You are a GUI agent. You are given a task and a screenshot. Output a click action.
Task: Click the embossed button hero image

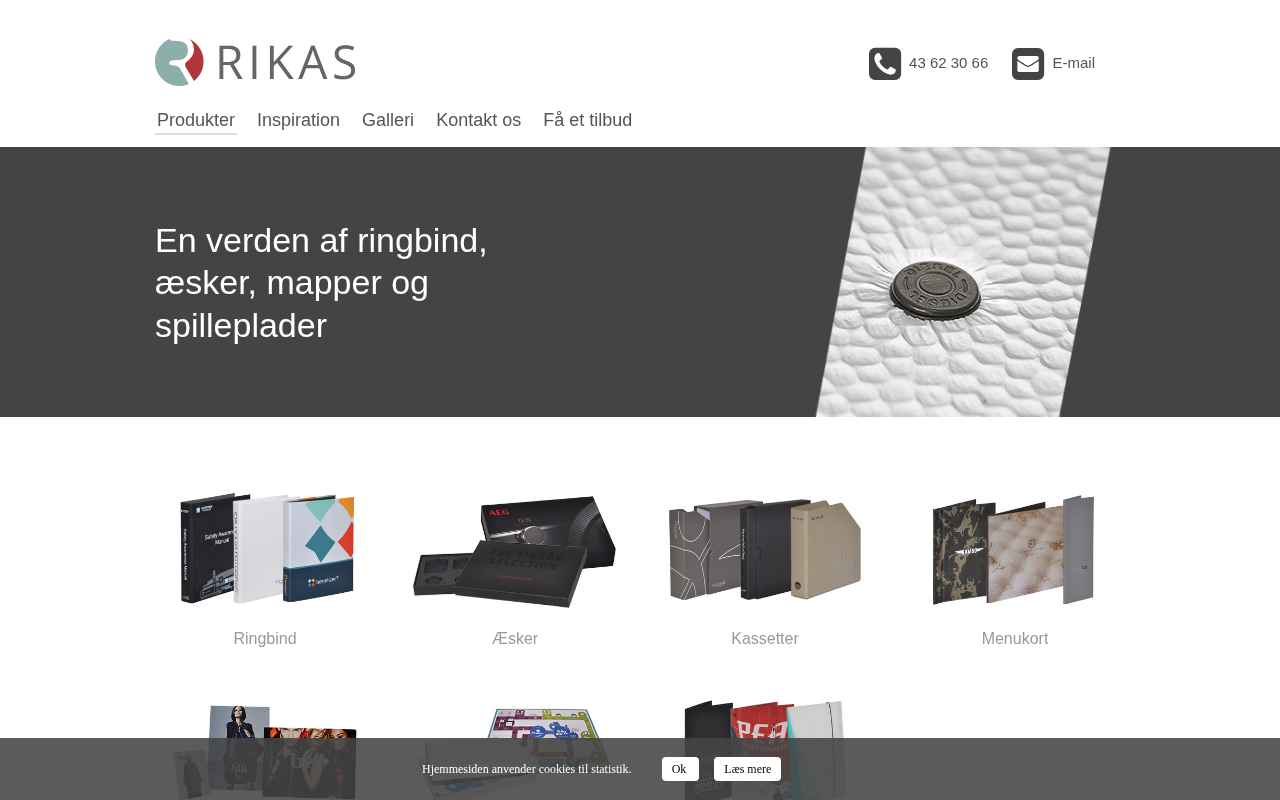[x=963, y=282]
